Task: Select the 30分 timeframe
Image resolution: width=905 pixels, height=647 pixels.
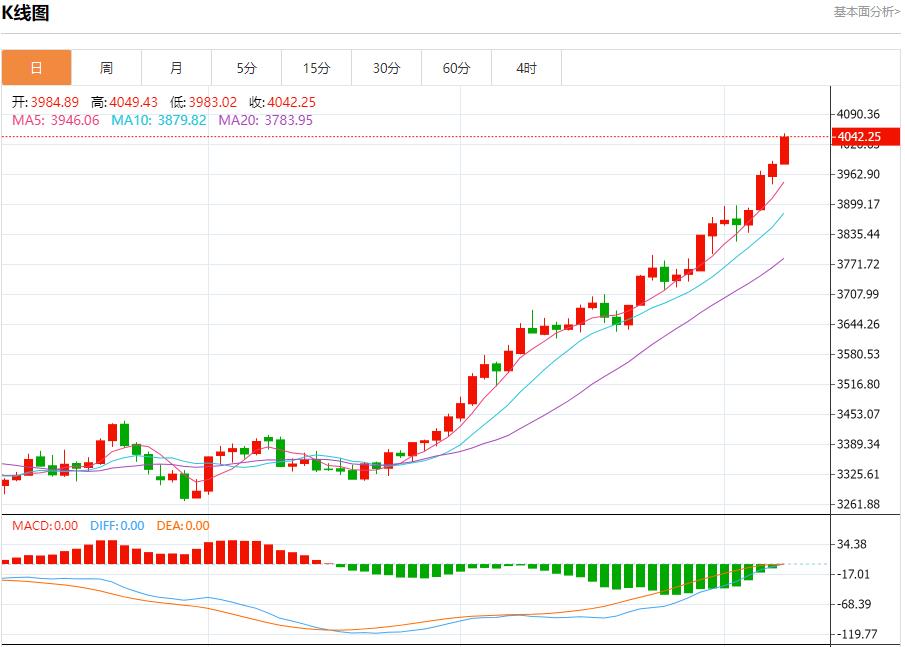Action: 386,67
